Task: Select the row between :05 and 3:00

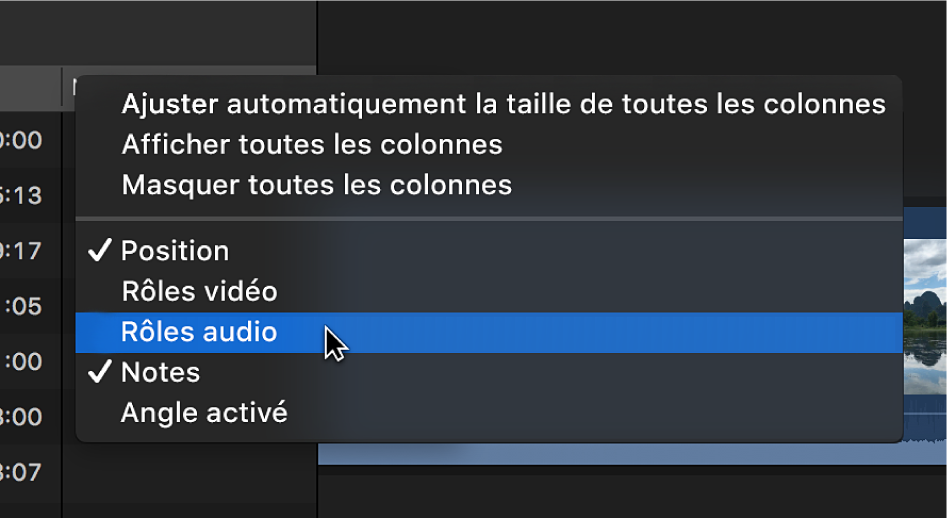Action: click(25, 361)
